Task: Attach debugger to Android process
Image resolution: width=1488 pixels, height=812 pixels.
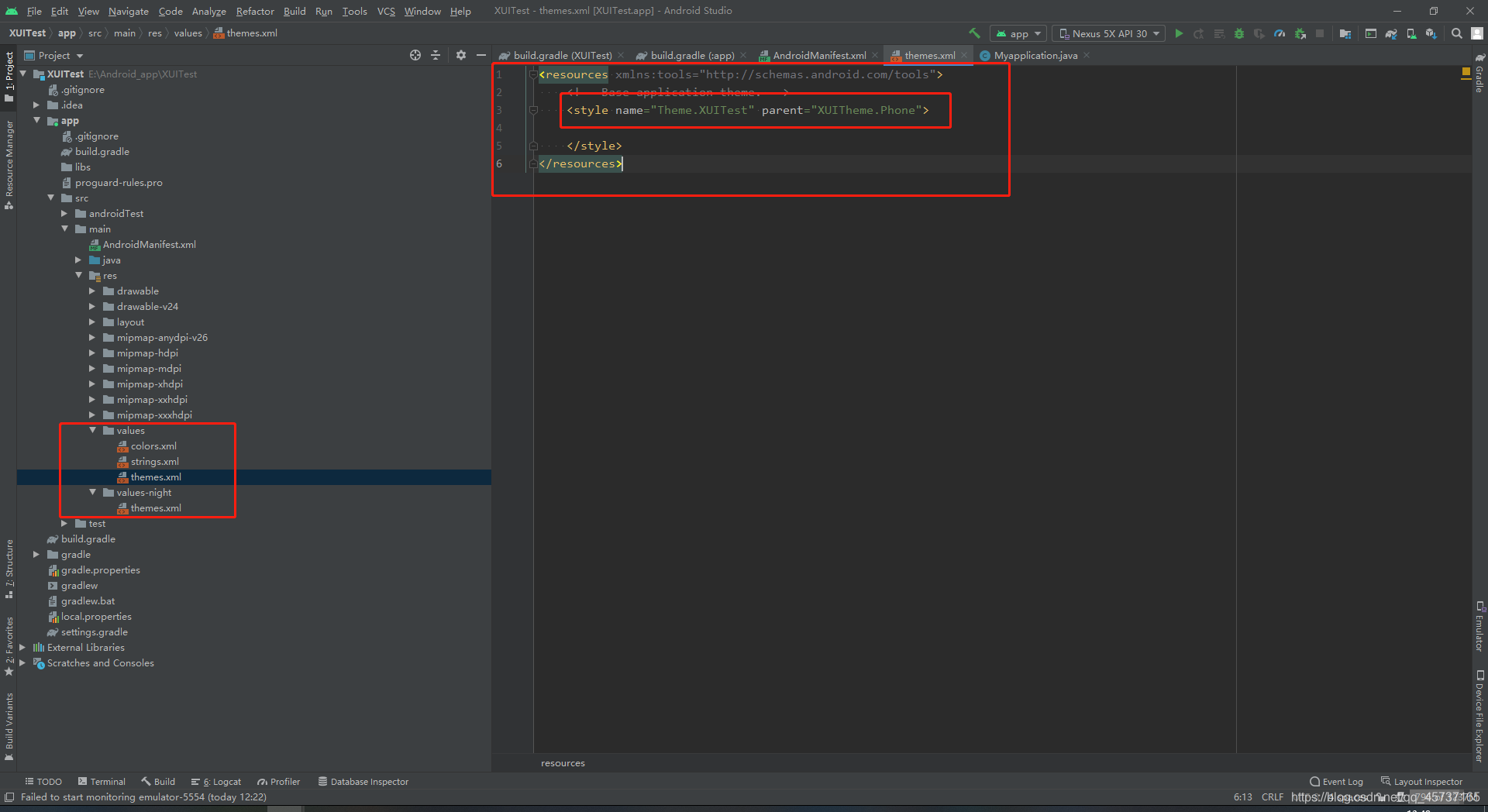Action: (x=1300, y=33)
